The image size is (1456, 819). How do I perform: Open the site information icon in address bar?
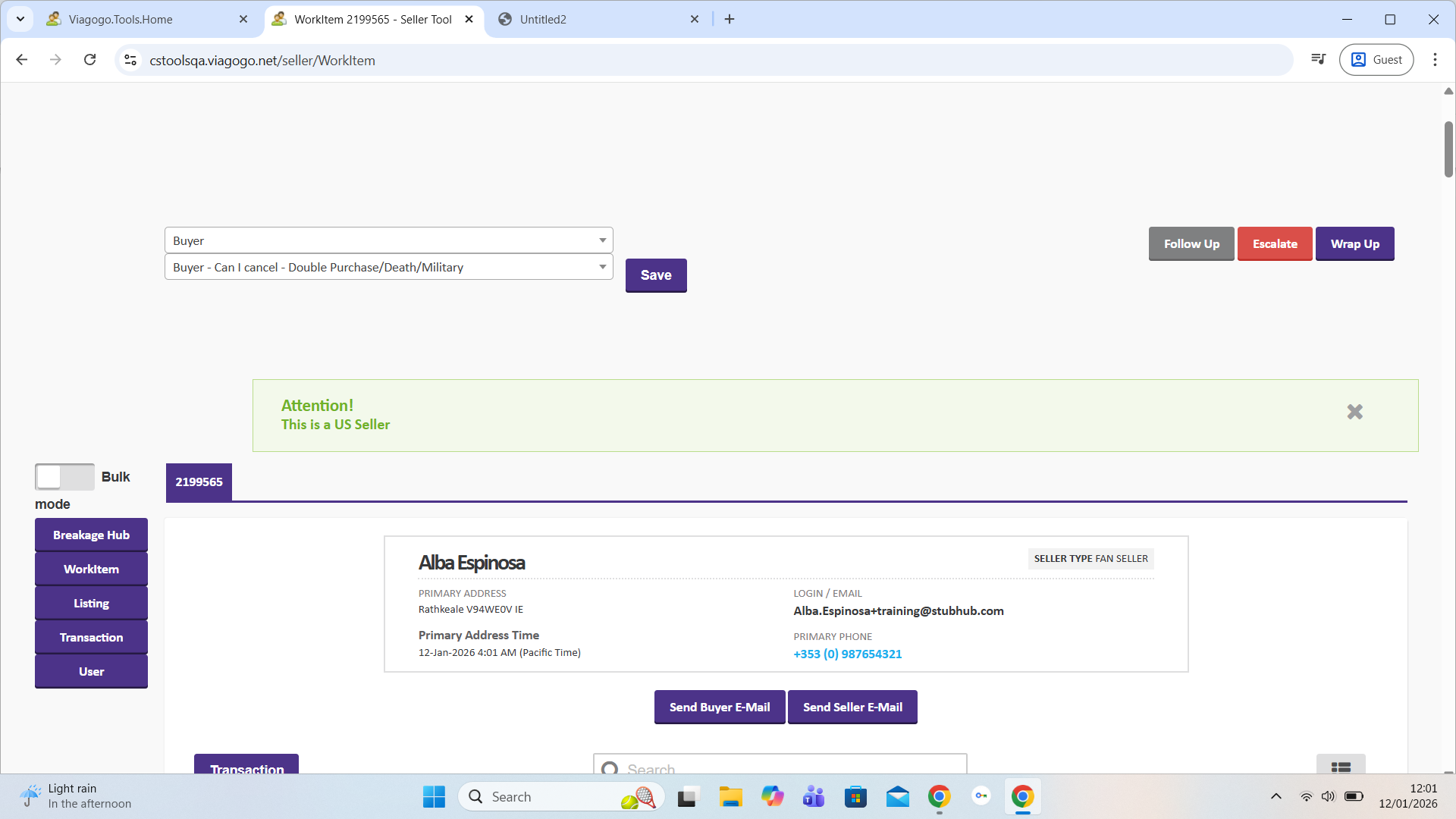coord(130,60)
